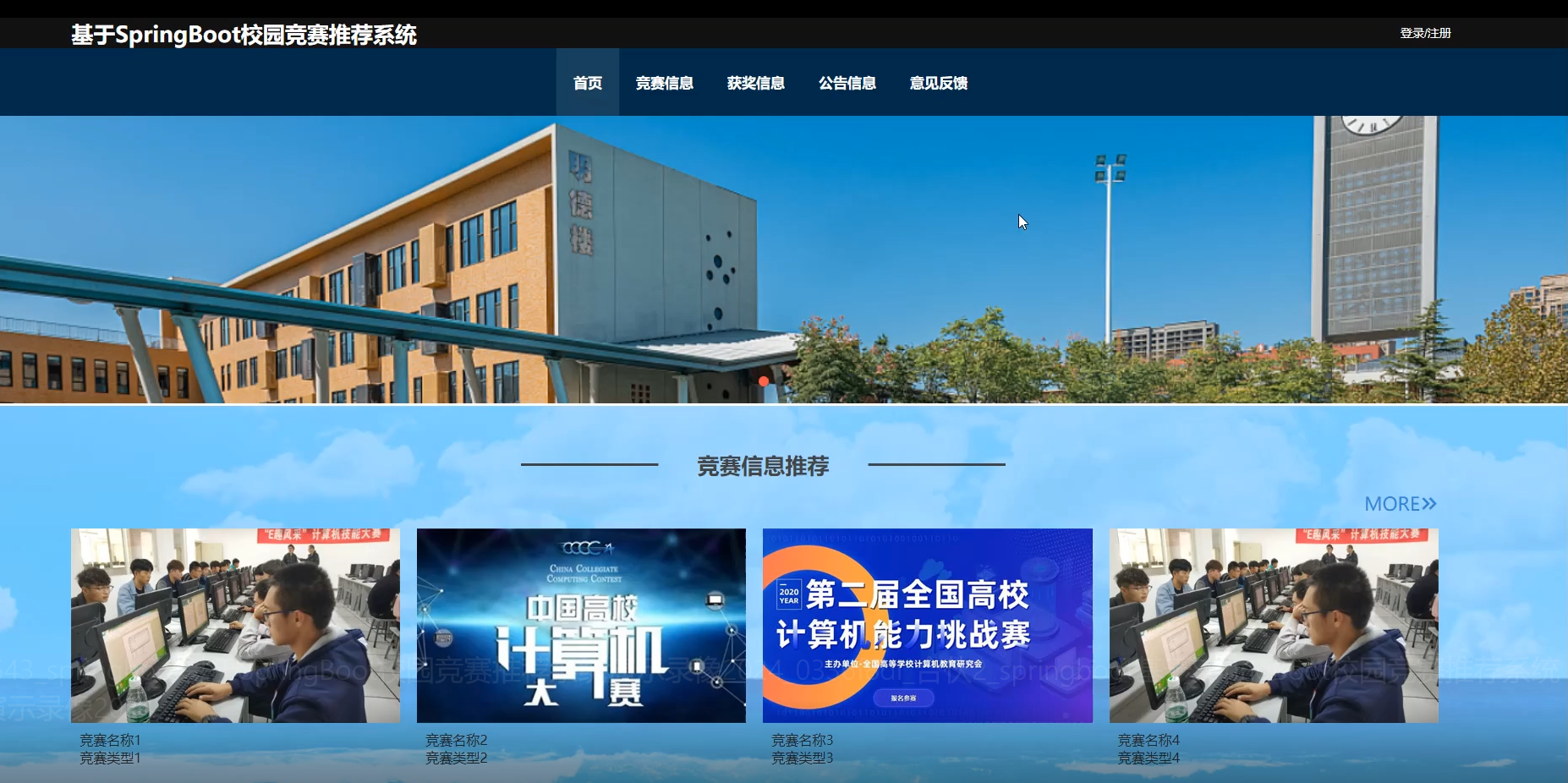Click the 竞赛名称1 text
Screen dimensions: 1568x783
coord(110,740)
